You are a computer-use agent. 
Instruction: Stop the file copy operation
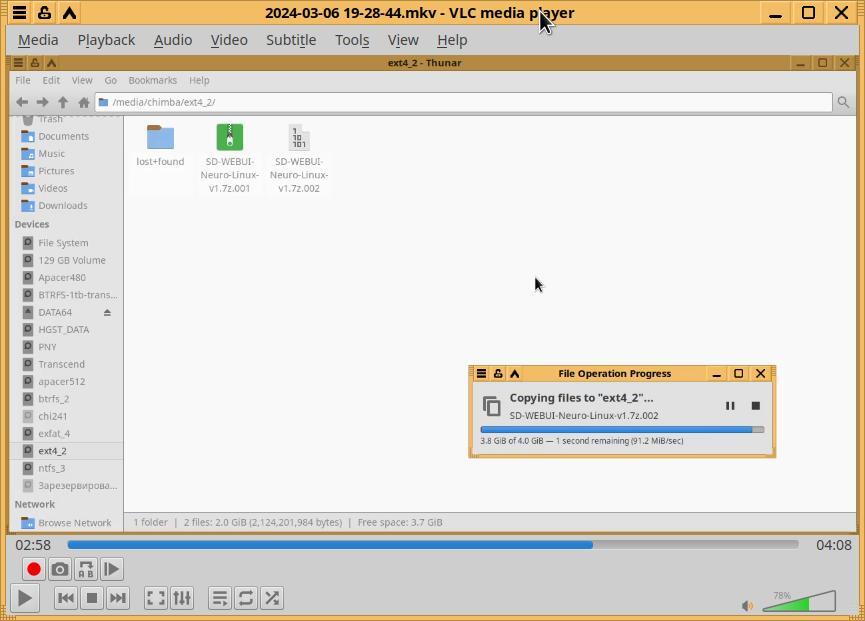756,406
